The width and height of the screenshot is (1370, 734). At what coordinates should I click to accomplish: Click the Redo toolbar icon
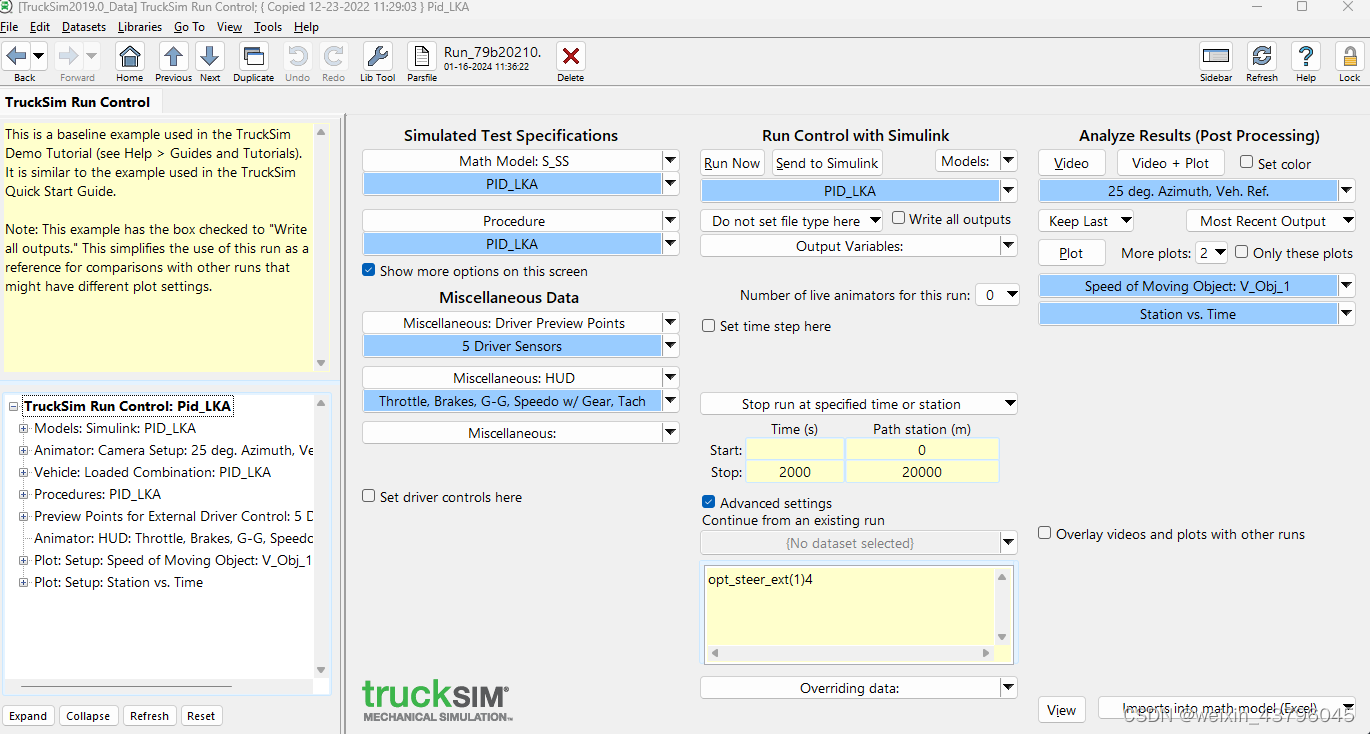(x=334, y=56)
